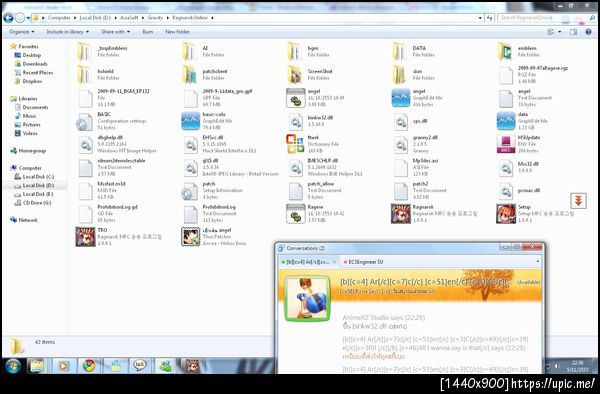Switch to the [b][c=4] Ar conversation tab

[308, 262]
